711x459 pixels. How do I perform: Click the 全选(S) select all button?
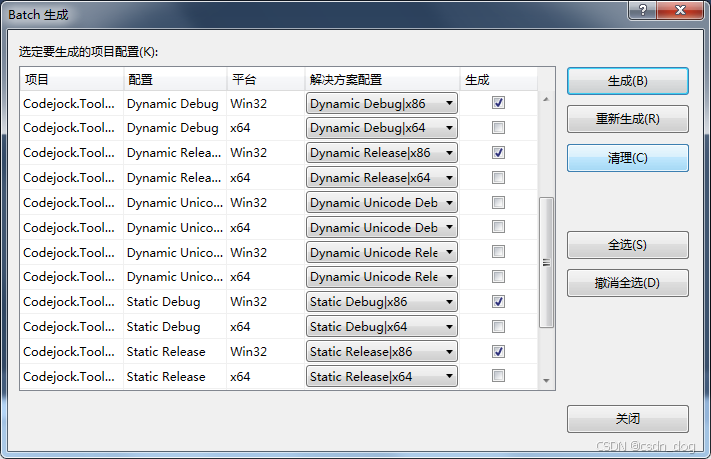tap(628, 245)
